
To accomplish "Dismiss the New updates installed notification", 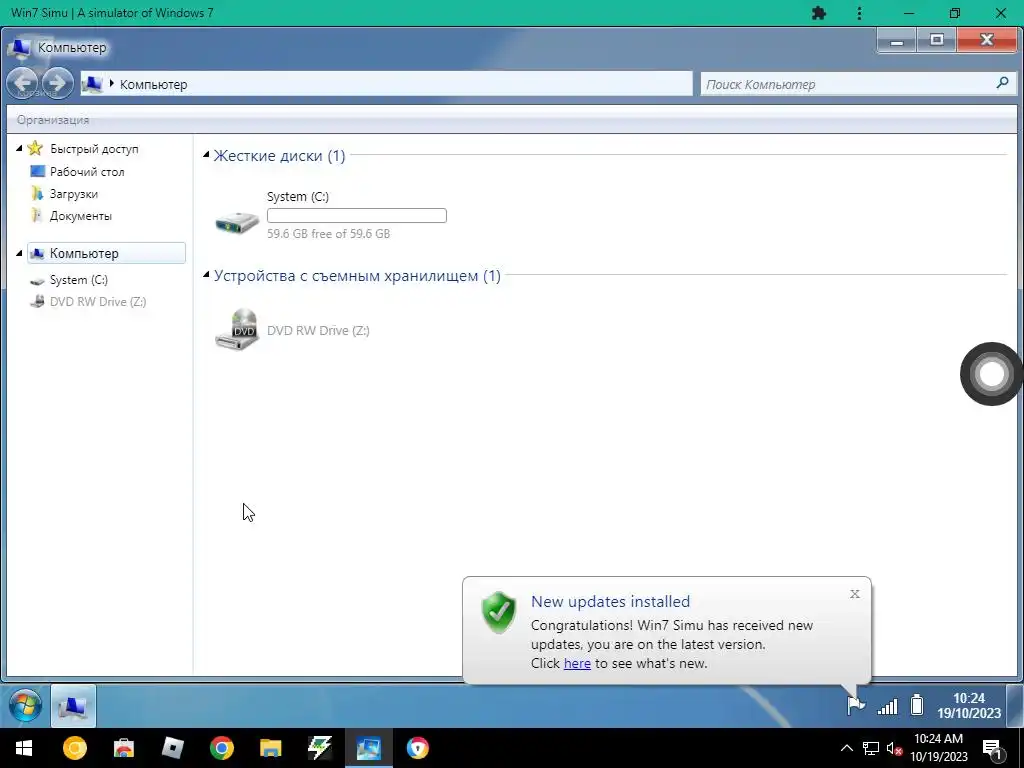I will [854, 594].
